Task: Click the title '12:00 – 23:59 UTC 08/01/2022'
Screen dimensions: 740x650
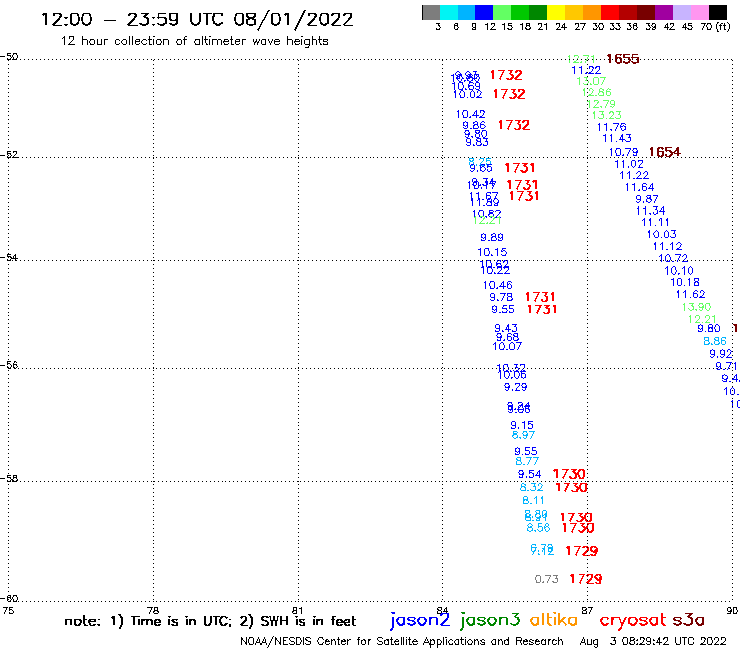Action: point(197,19)
